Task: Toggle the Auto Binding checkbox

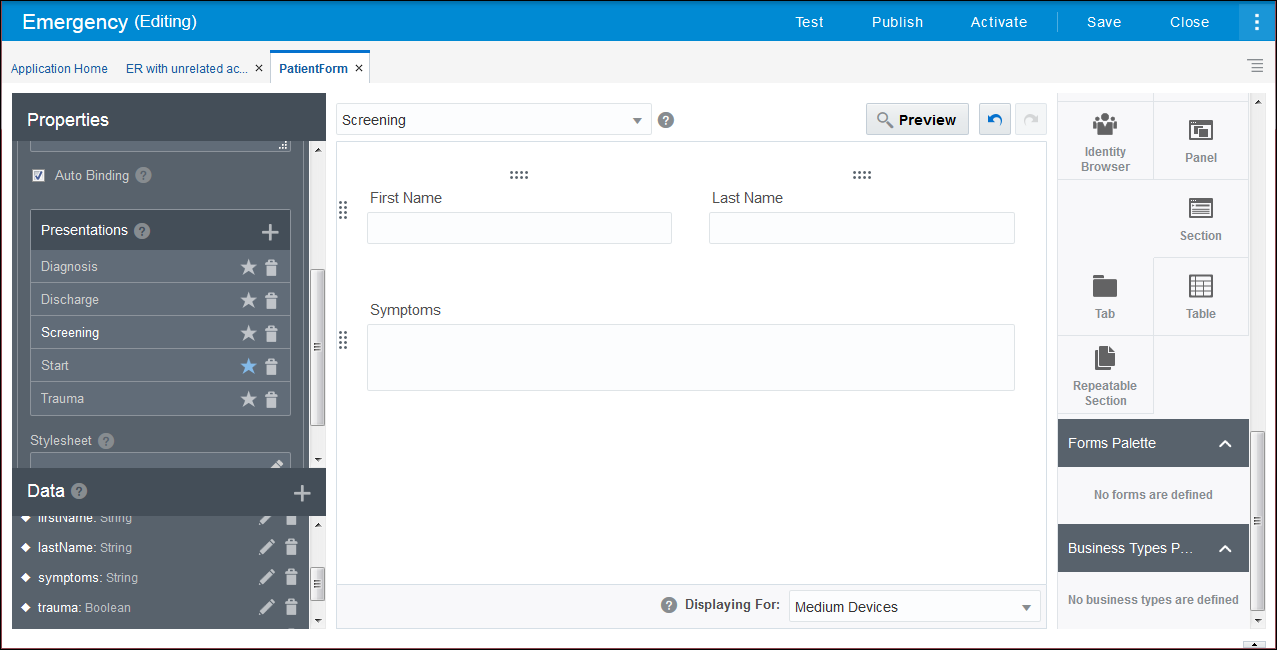Action: tap(39, 175)
